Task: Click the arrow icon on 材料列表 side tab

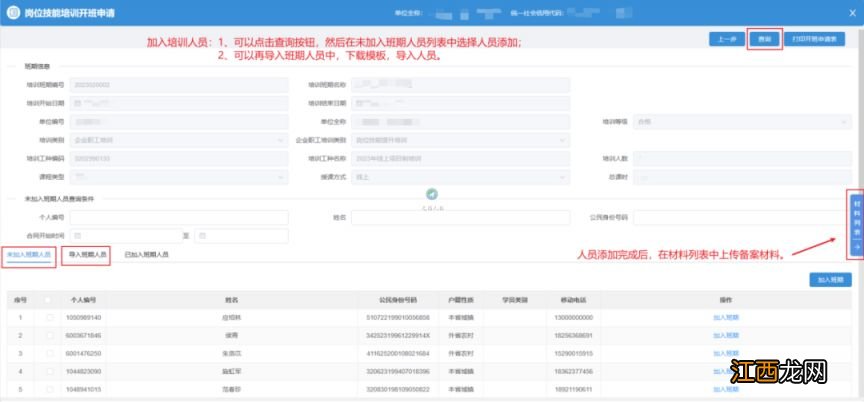Action: [x=856, y=248]
